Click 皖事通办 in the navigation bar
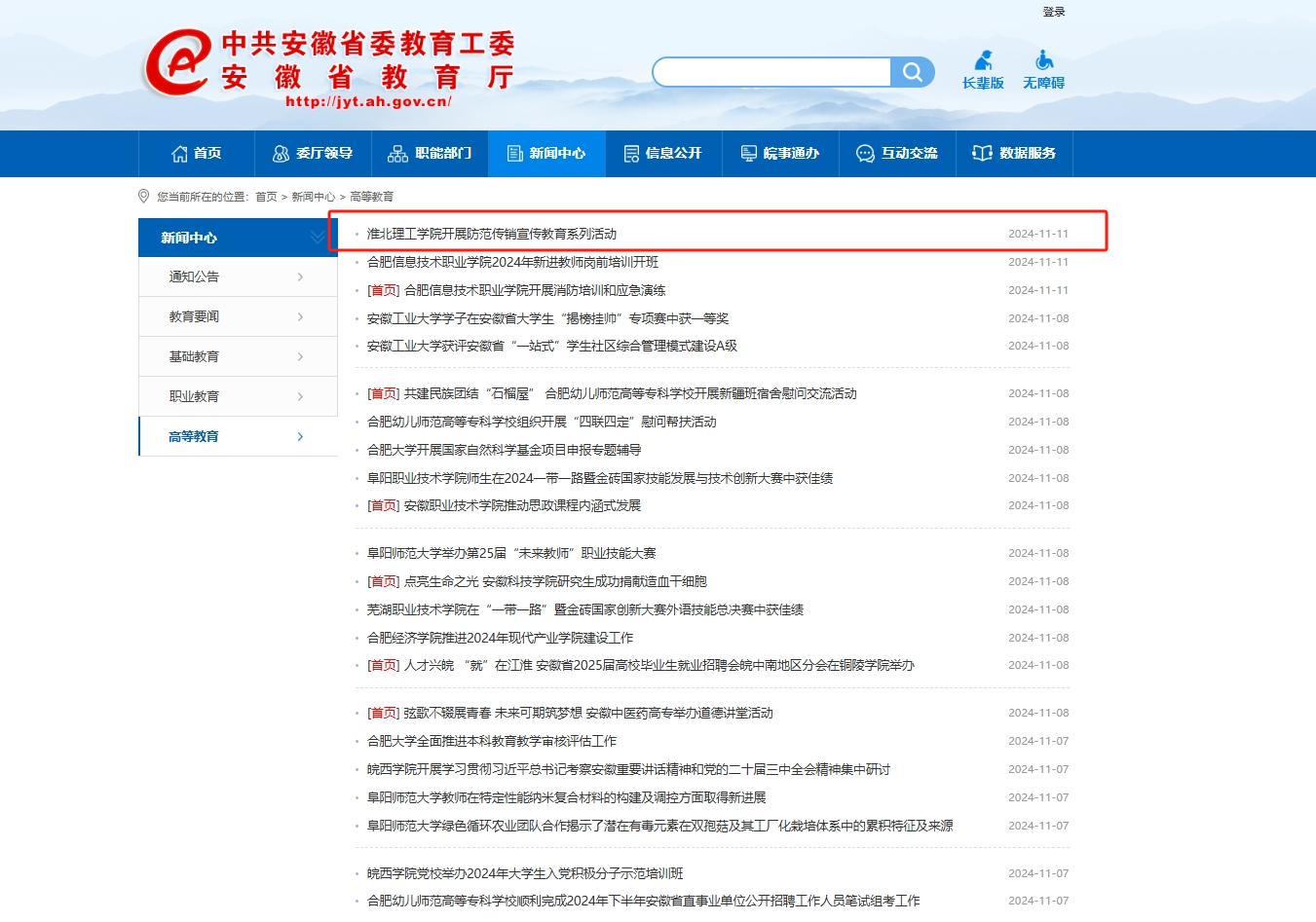The width and height of the screenshot is (1316, 922). coord(780,154)
